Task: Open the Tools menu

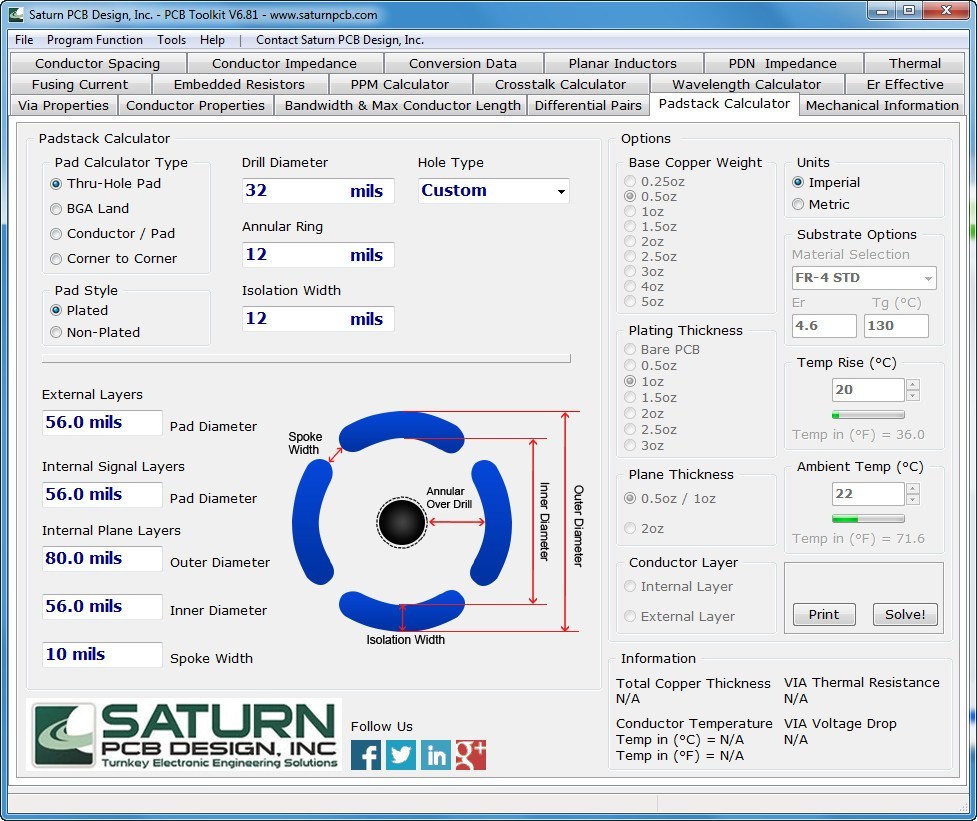Action: (x=171, y=40)
